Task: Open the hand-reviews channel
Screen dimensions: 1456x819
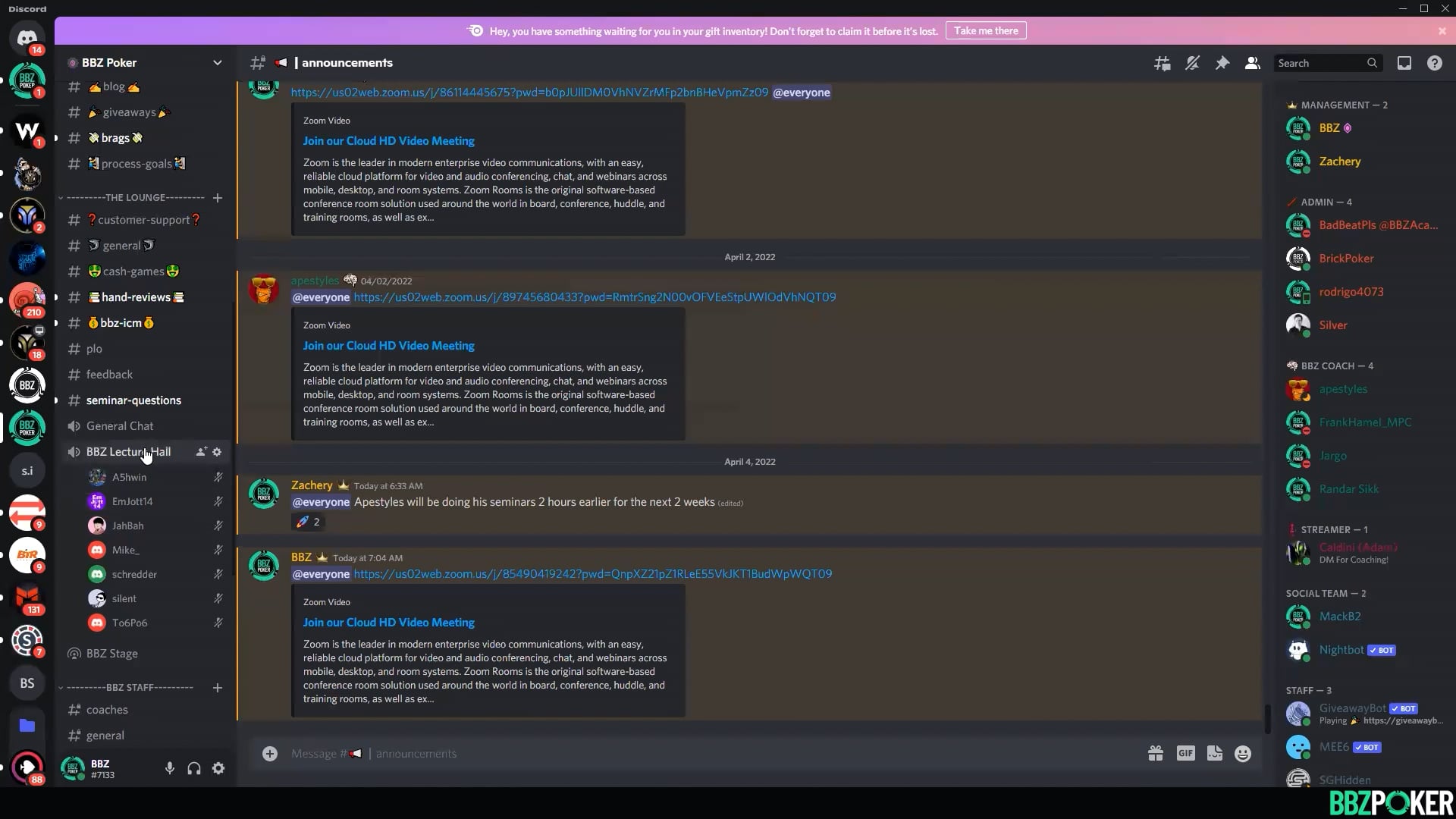Action: pyautogui.click(x=136, y=297)
